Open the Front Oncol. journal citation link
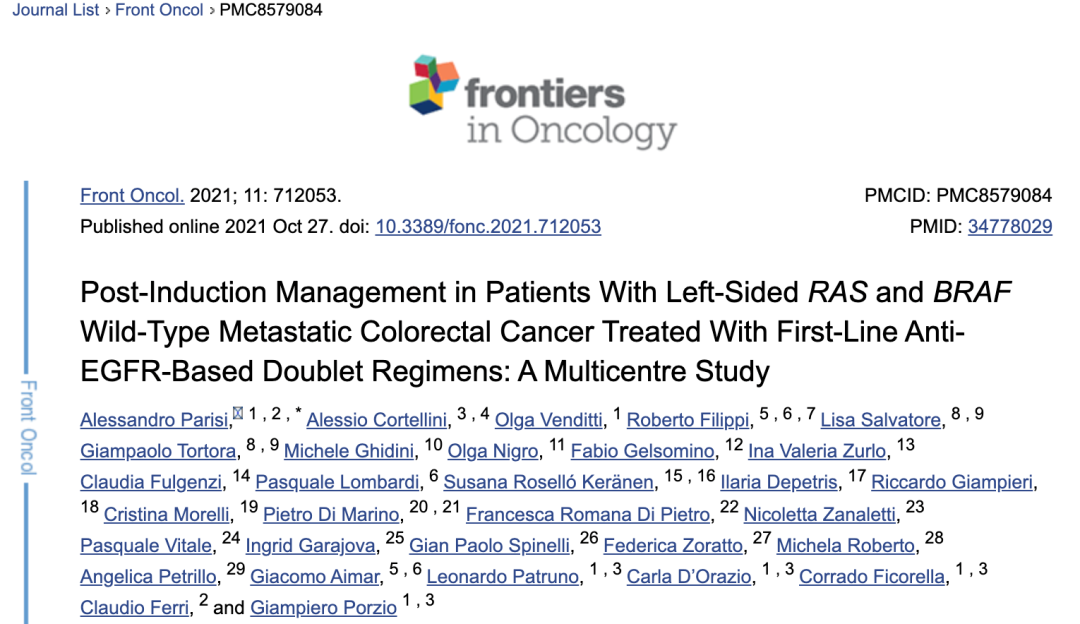Viewport: 1080px width, 624px height. pyautogui.click(x=132, y=196)
